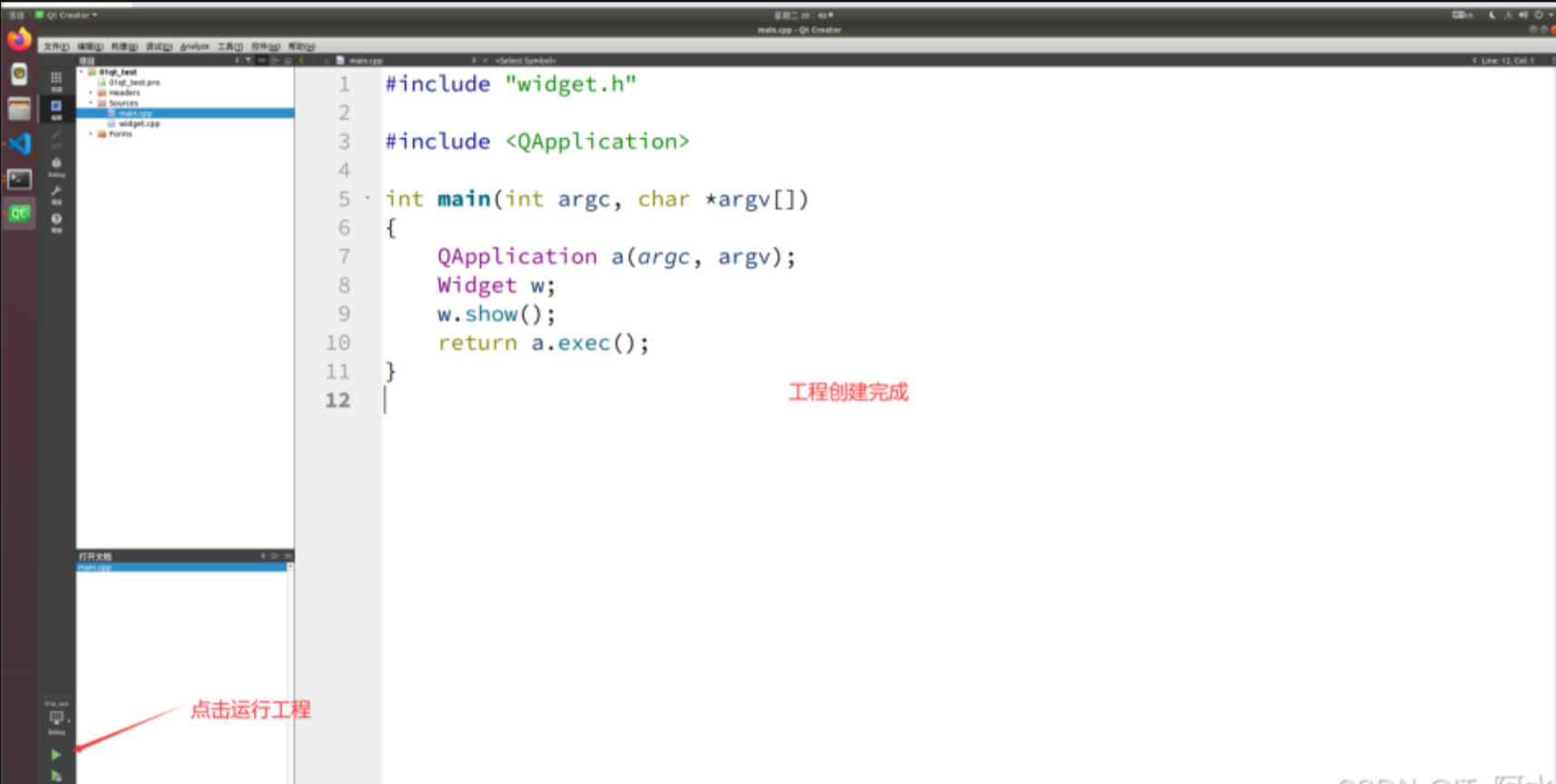Click the Line 12, Col 1 position indicator
Image resolution: width=1556 pixels, height=784 pixels.
[1507, 61]
